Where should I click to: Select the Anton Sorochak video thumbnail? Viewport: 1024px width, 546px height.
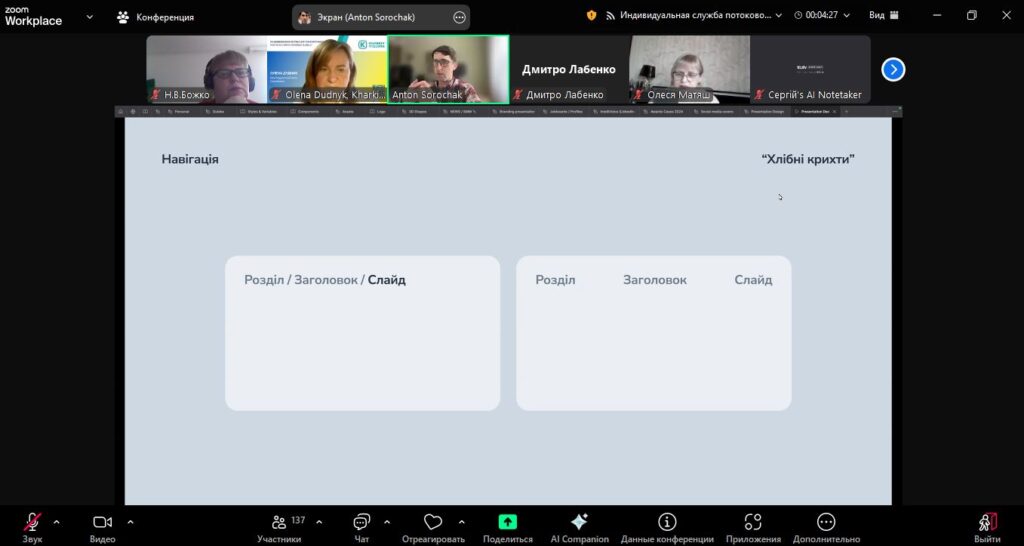click(x=448, y=69)
